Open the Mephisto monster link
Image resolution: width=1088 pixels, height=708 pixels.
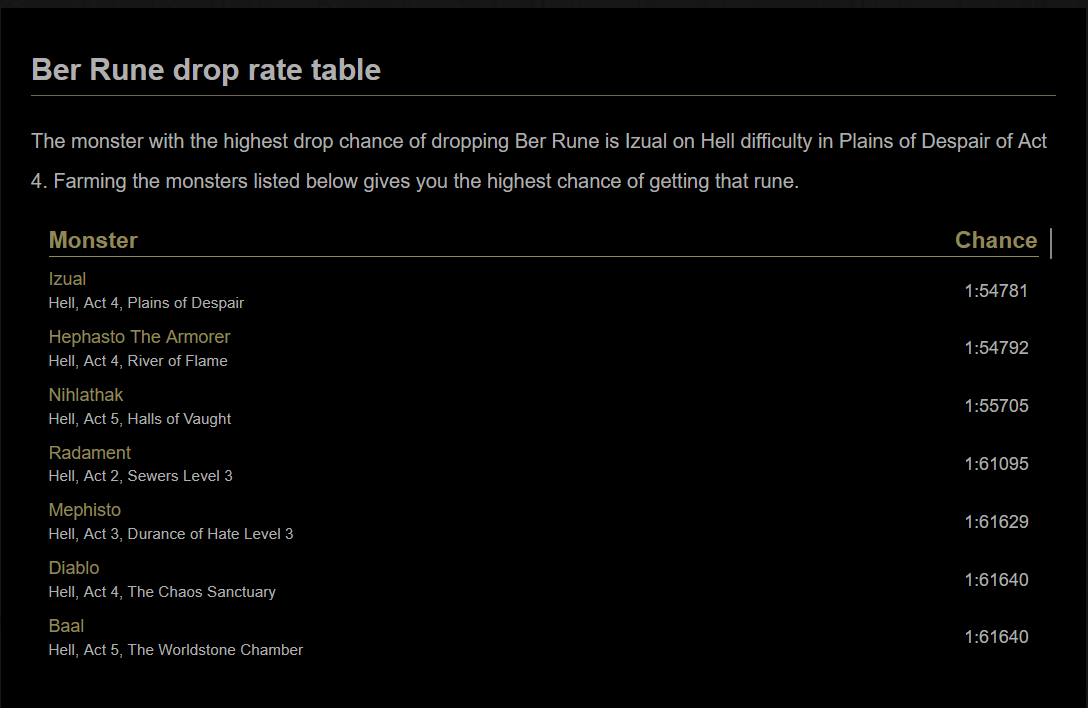(x=85, y=510)
